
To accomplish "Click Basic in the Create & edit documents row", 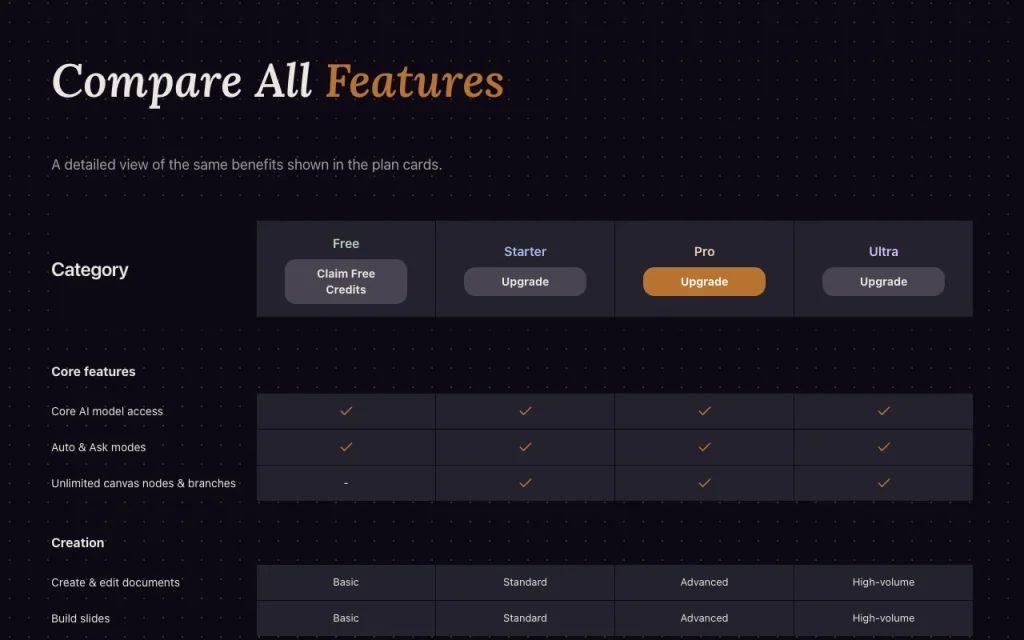I will click(345, 582).
